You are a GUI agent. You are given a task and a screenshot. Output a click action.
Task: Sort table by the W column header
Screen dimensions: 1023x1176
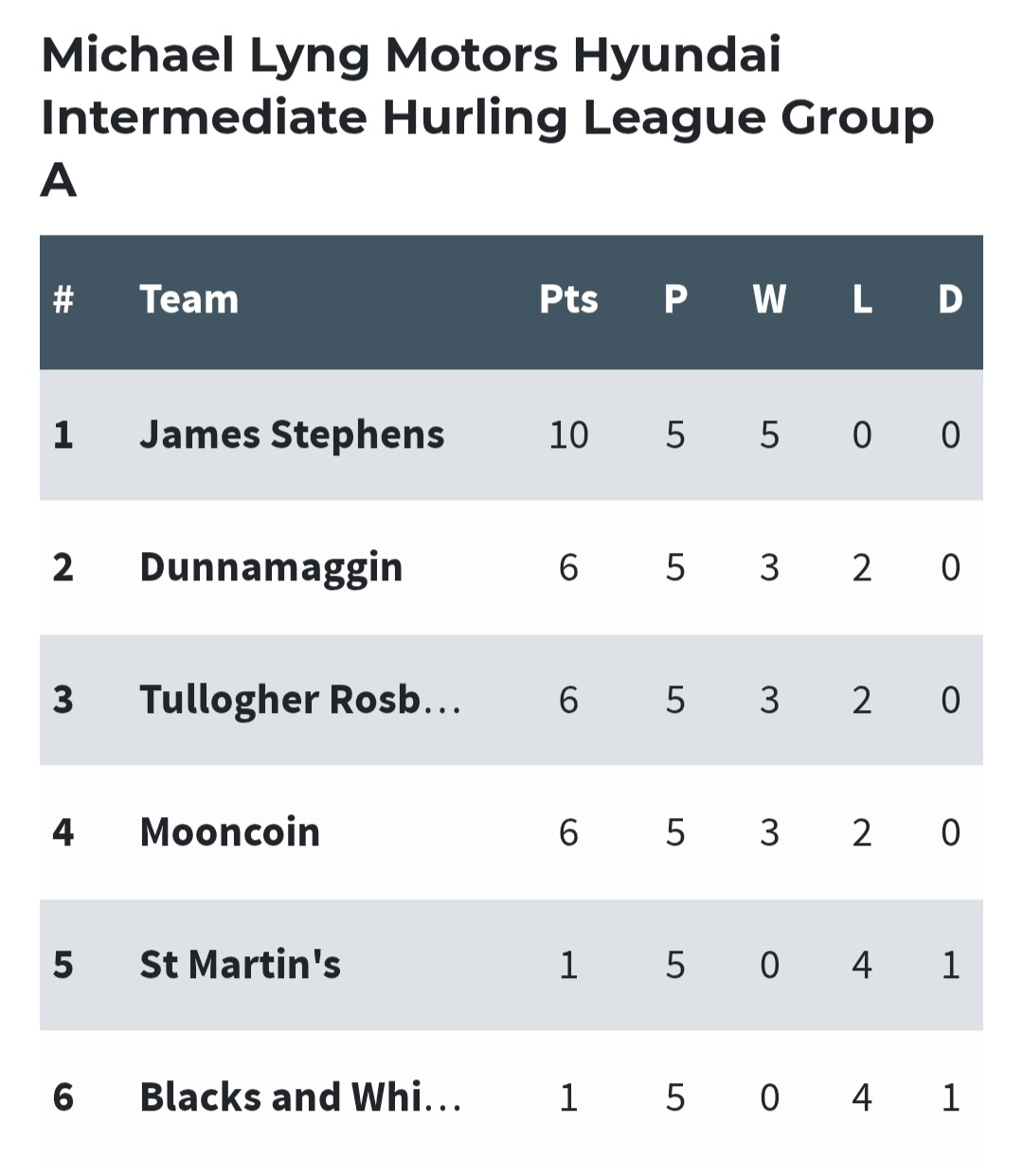[769, 299]
